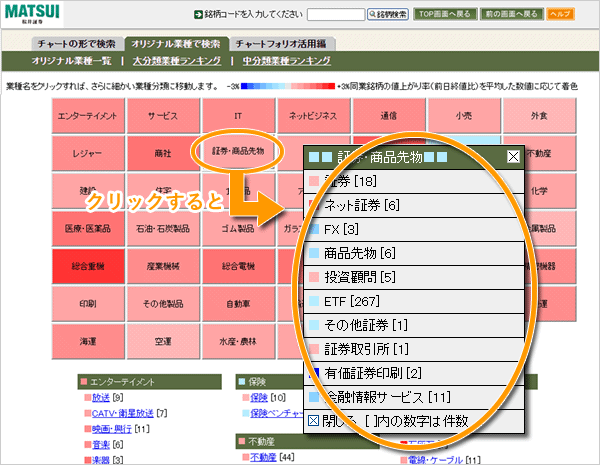Click the エンターテイメント sector tile
The image size is (600, 465).
[x=88, y=116]
